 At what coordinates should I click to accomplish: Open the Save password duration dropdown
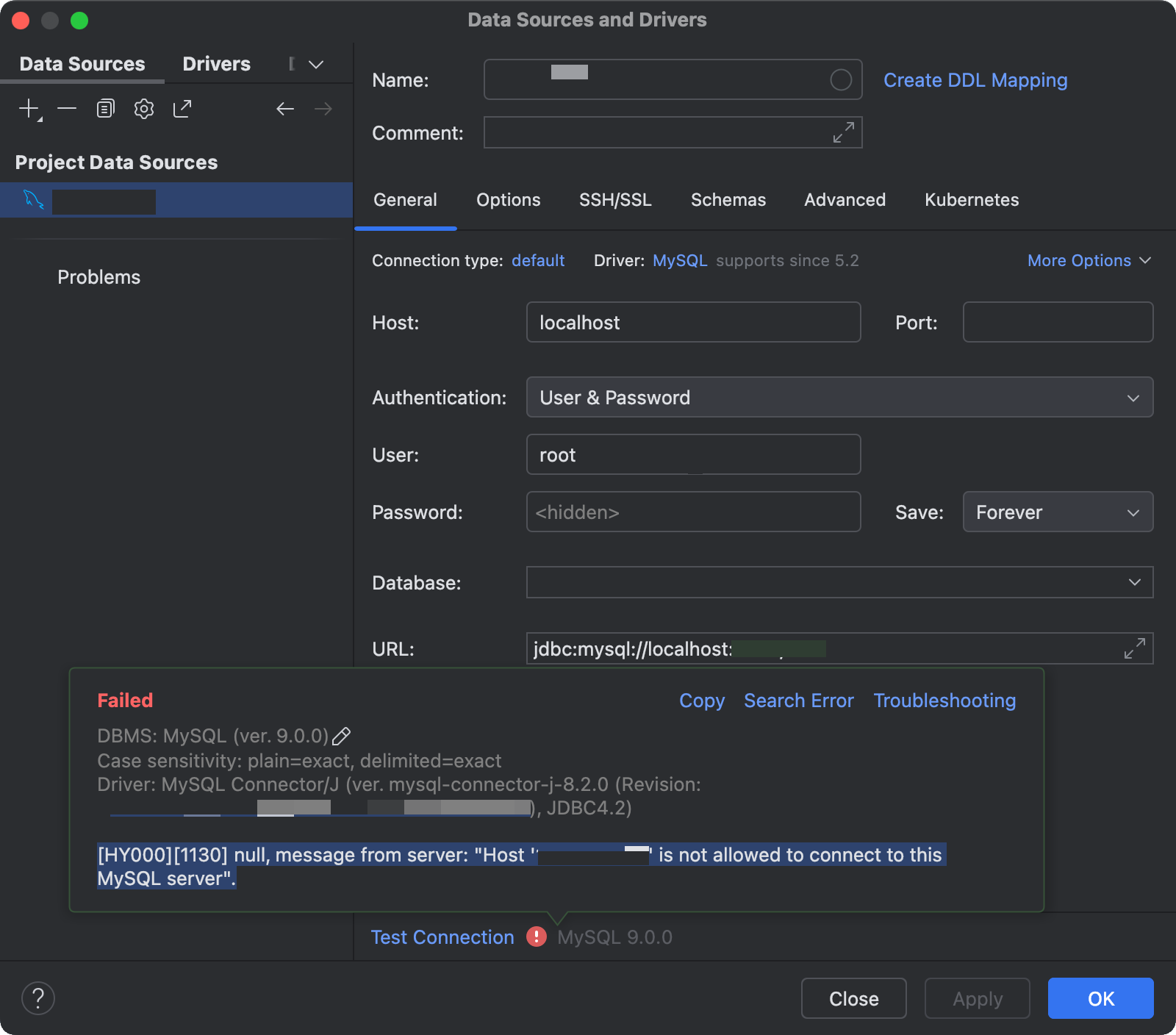pyautogui.click(x=1058, y=512)
